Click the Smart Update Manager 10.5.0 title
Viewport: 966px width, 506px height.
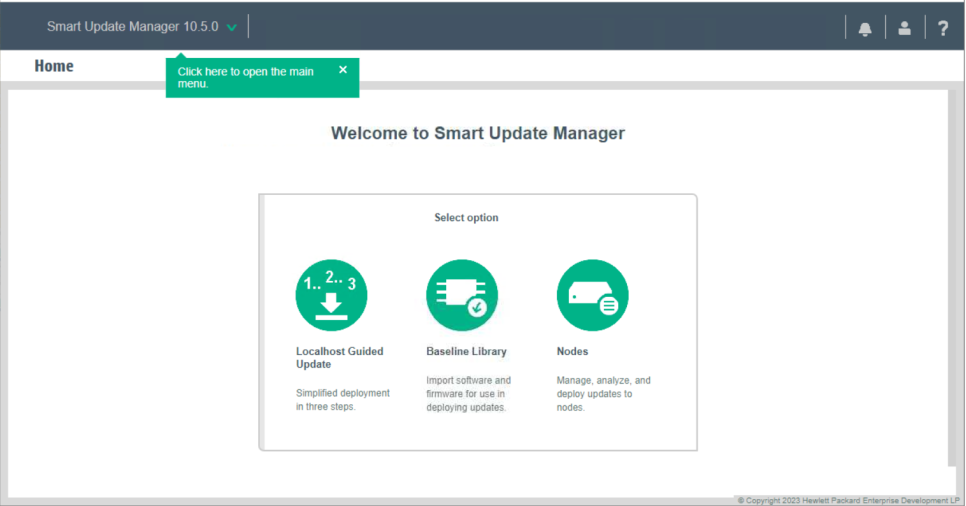click(132, 27)
